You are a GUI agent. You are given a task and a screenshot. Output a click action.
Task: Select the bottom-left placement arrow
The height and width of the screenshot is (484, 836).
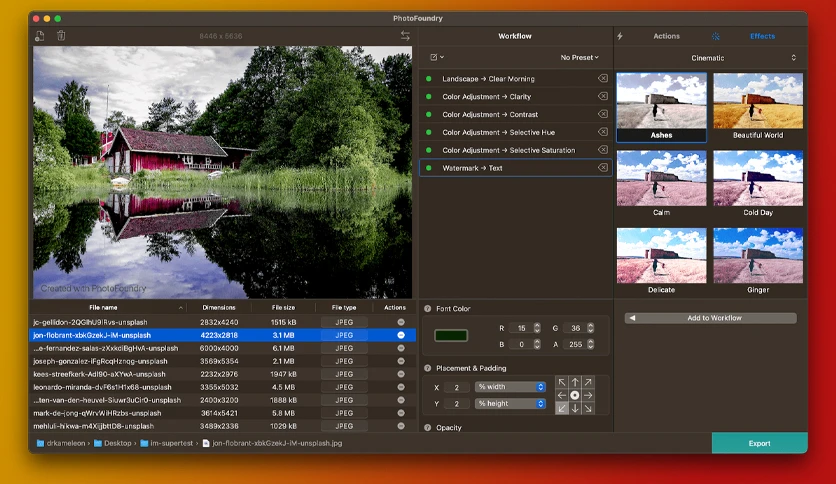[561, 408]
